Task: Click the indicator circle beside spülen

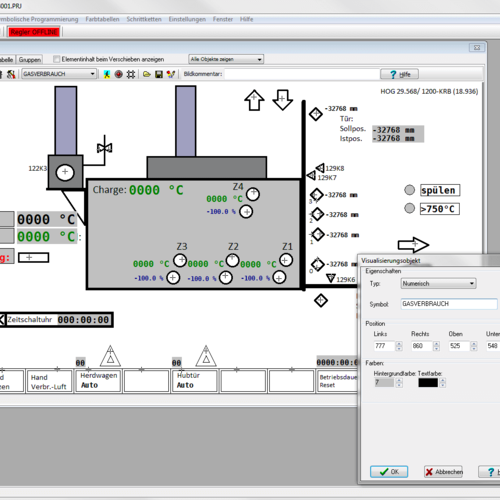Action: click(409, 190)
